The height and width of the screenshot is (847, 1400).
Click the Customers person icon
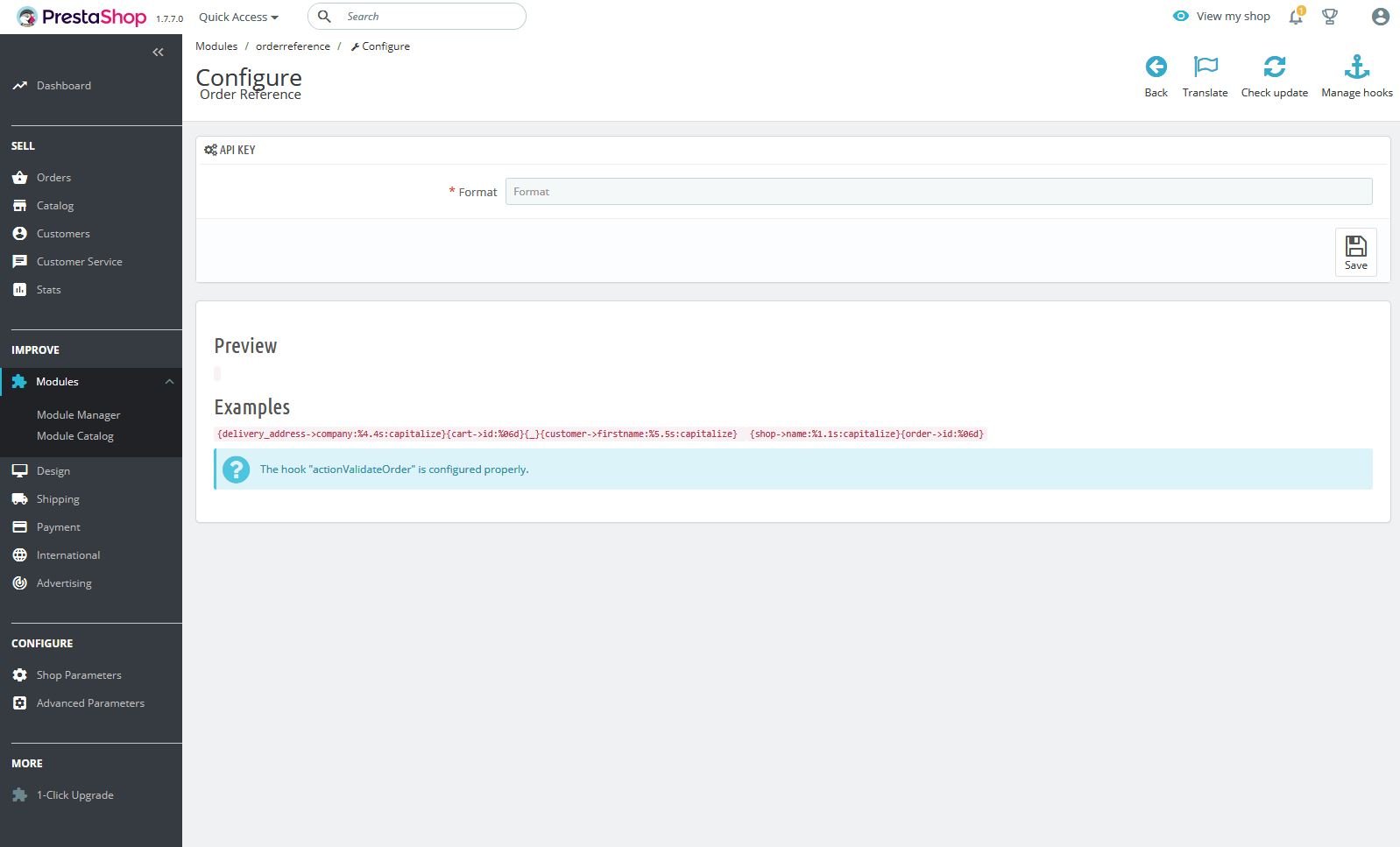[19, 233]
